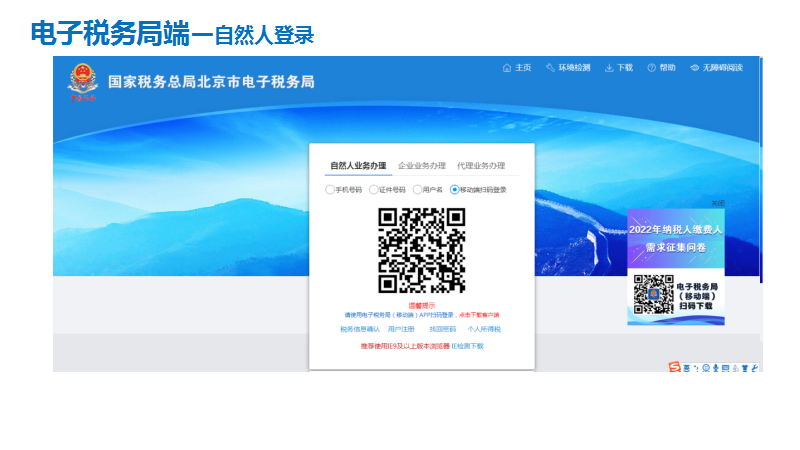Viewport: 800px width, 450px height.
Task: Open the Sogou emoji icon
Action: pyautogui.click(x=706, y=368)
